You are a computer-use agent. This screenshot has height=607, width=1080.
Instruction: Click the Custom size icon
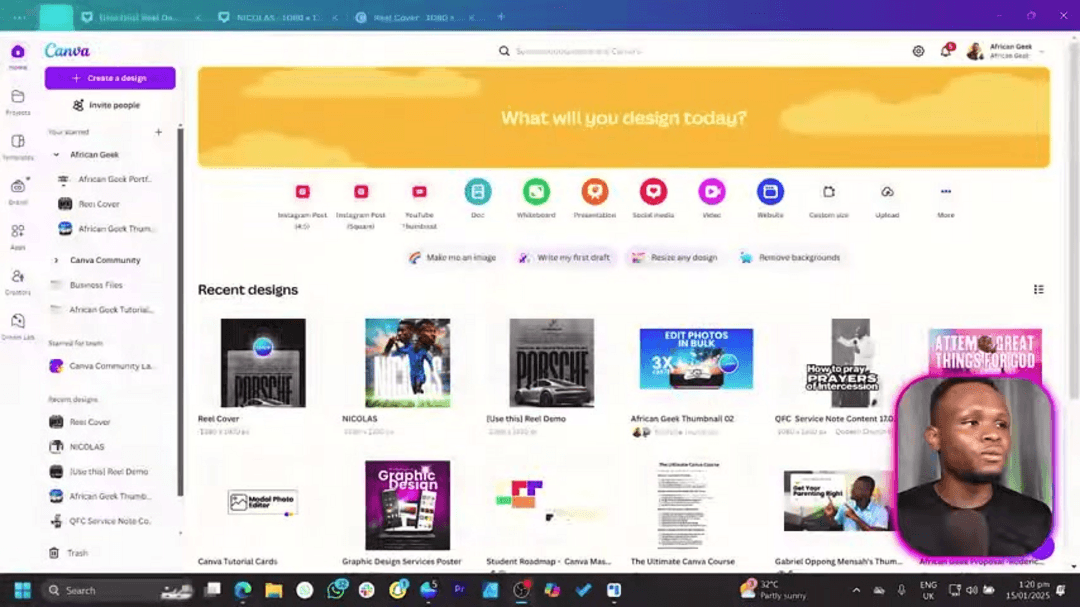tap(828, 192)
